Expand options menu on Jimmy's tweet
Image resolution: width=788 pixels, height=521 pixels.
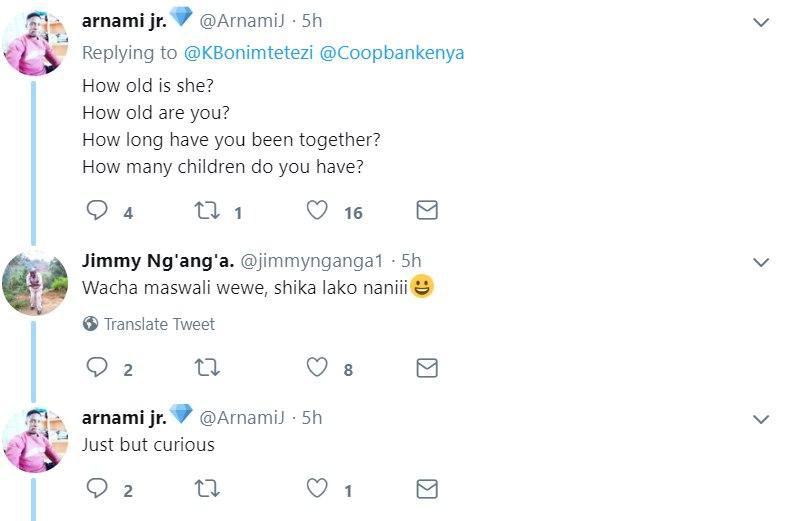761,263
